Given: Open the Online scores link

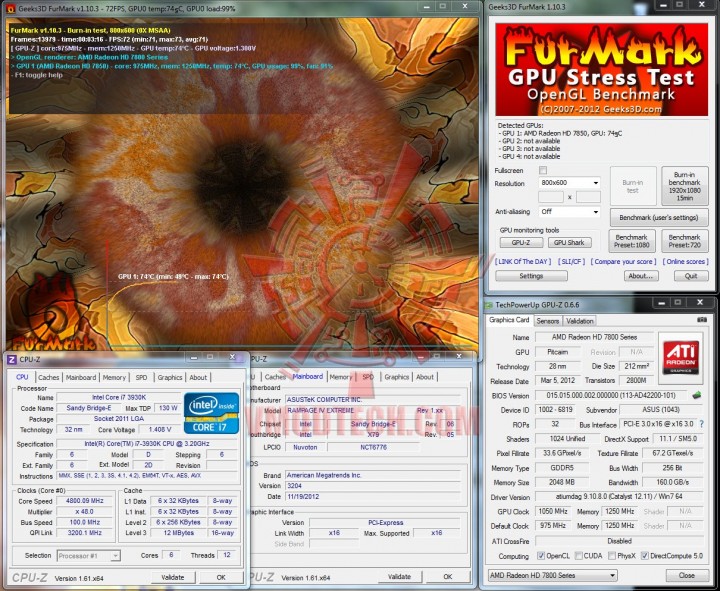Looking at the screenshot, I should click(686, 261).
